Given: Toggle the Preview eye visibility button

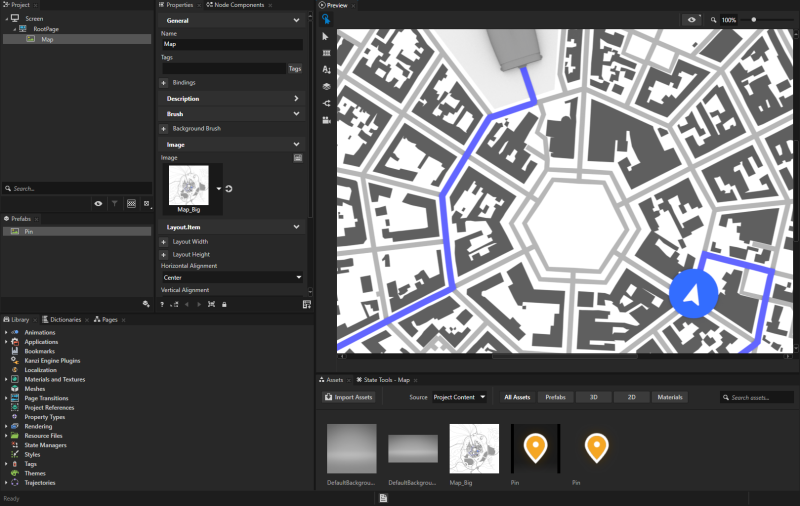Looking at the screenshot, I should [692, 20].
